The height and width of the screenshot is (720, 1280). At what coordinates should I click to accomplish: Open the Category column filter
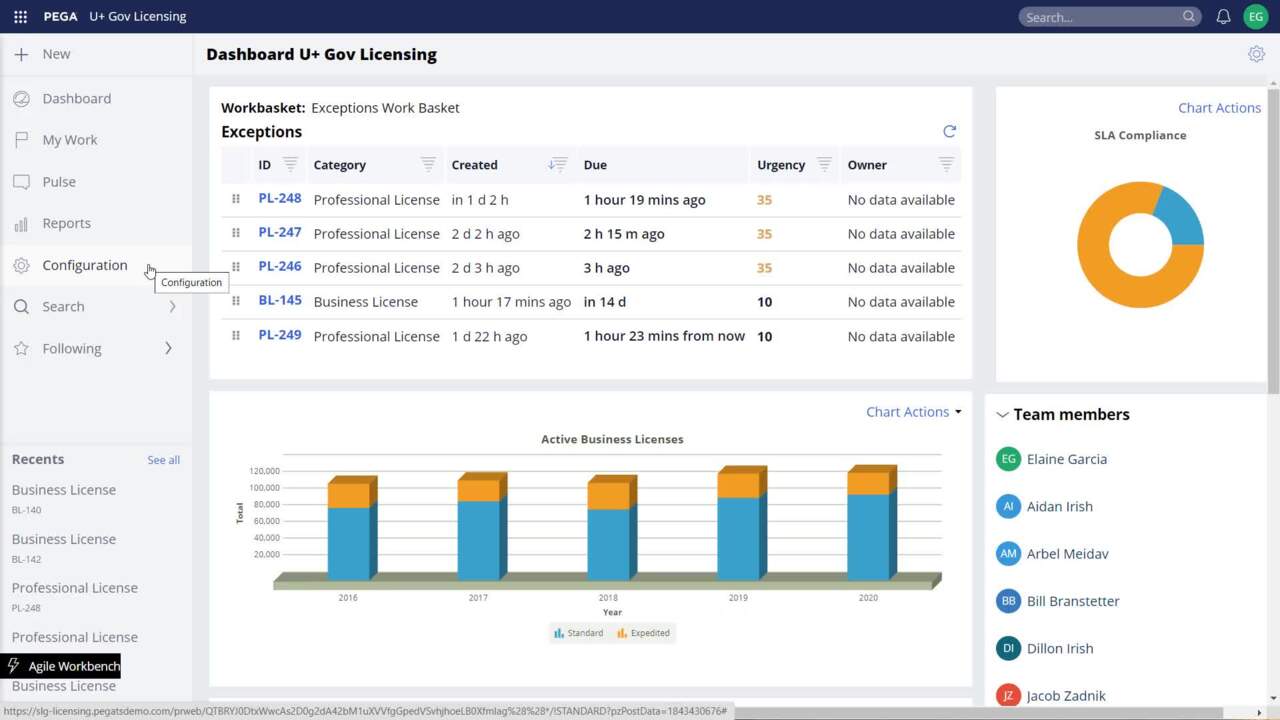pos(428,165)
